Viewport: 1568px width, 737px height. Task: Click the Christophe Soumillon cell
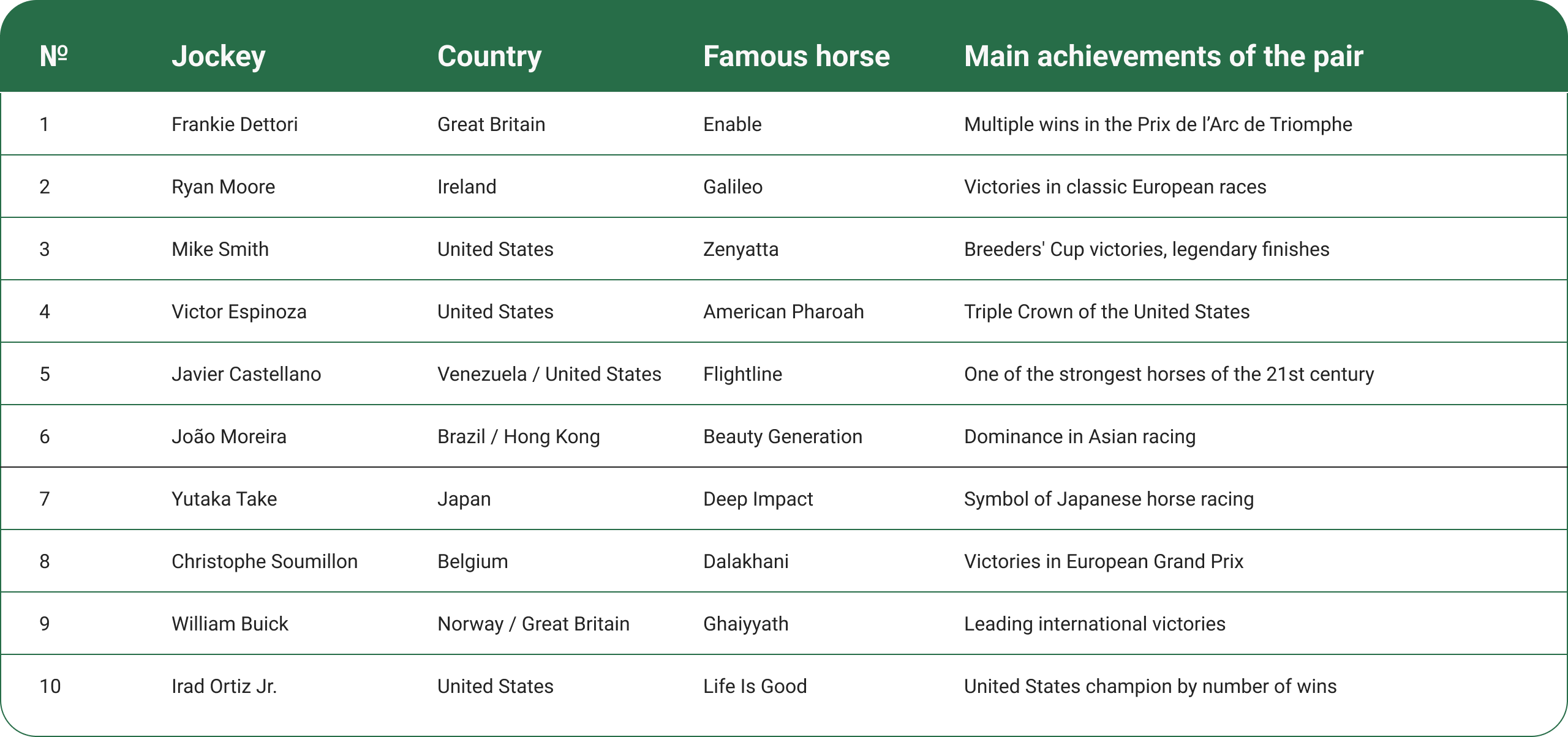coord(264,562)
